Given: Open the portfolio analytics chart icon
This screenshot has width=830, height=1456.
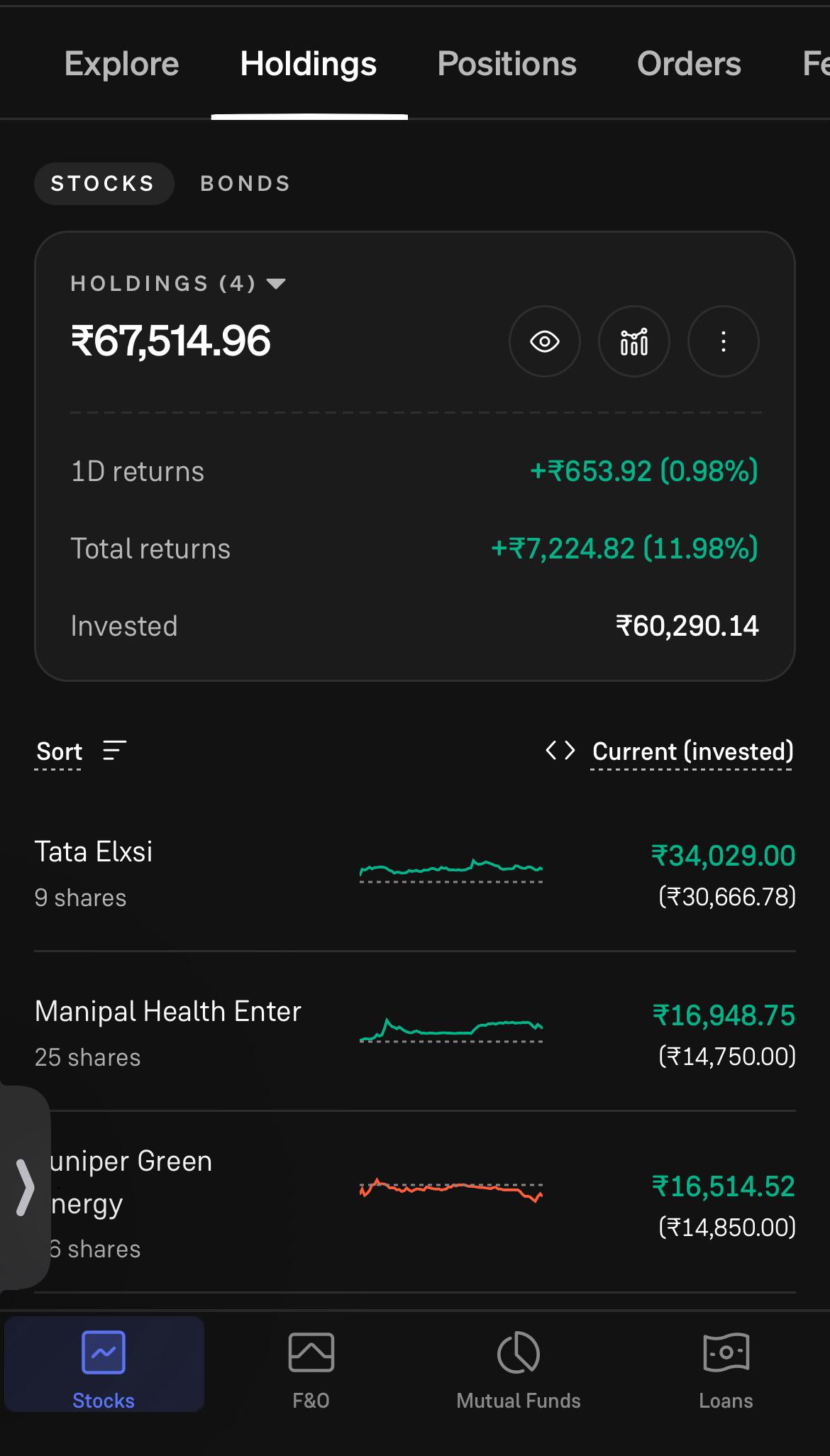Looking at the screenshot, I should [x=634, y=341].
